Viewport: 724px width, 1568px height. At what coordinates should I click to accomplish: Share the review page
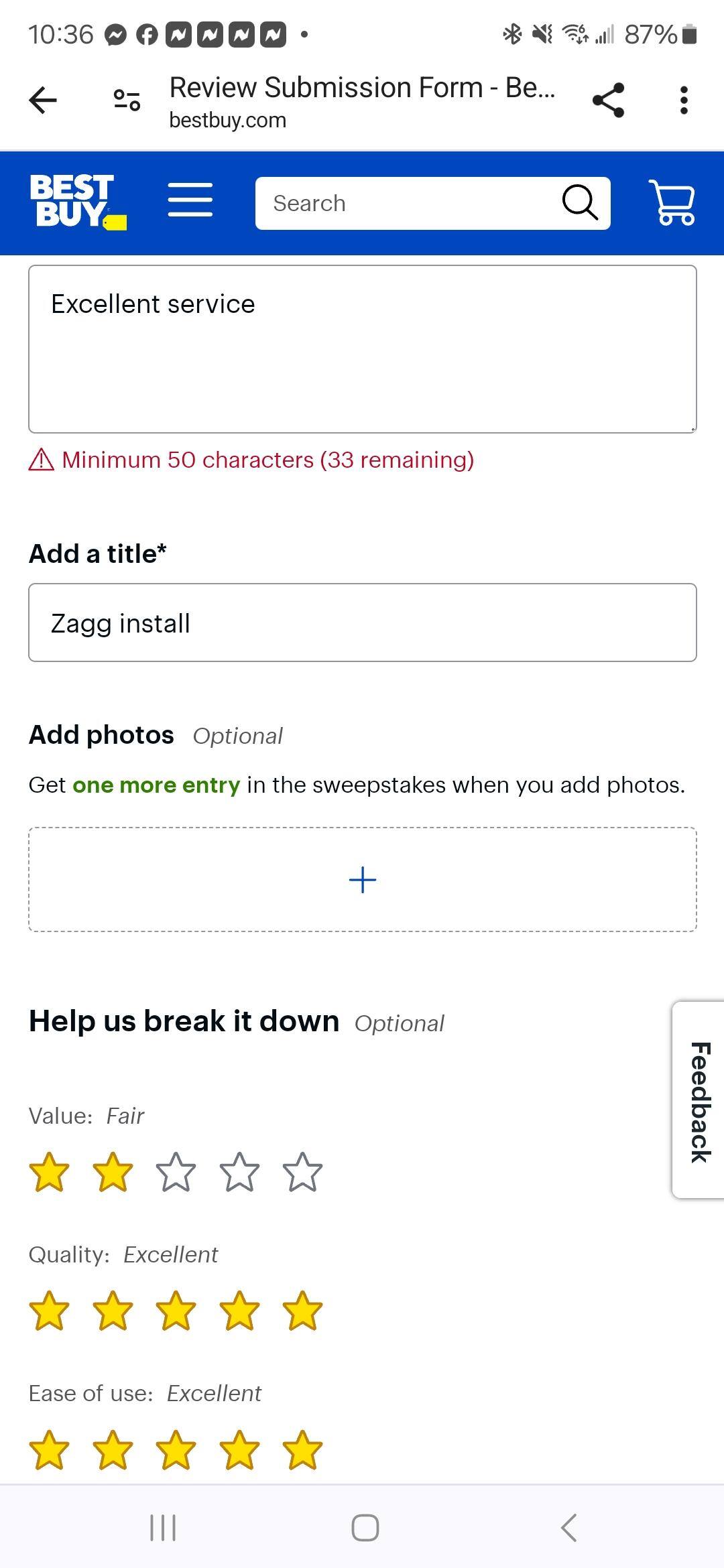pyautogui.click(x=607, y=100)
